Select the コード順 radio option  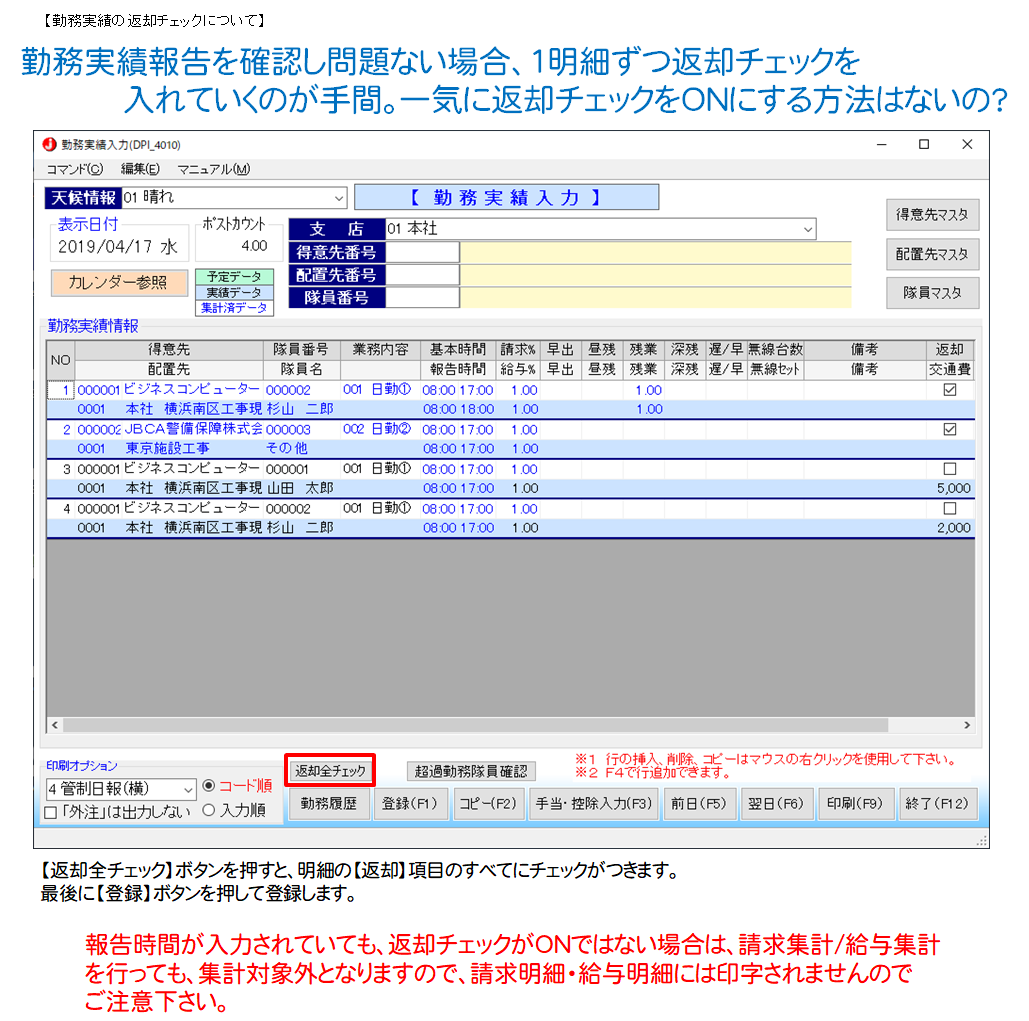[209, 786]
